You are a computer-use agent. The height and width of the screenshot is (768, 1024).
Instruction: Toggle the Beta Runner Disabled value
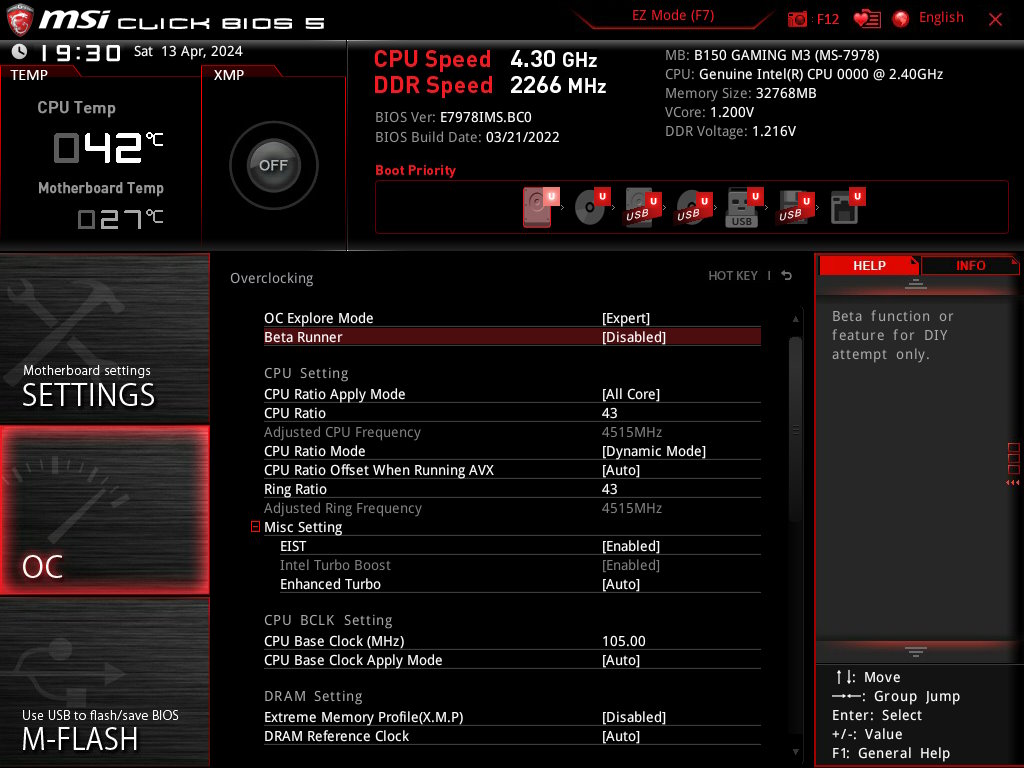coord(633,337)
